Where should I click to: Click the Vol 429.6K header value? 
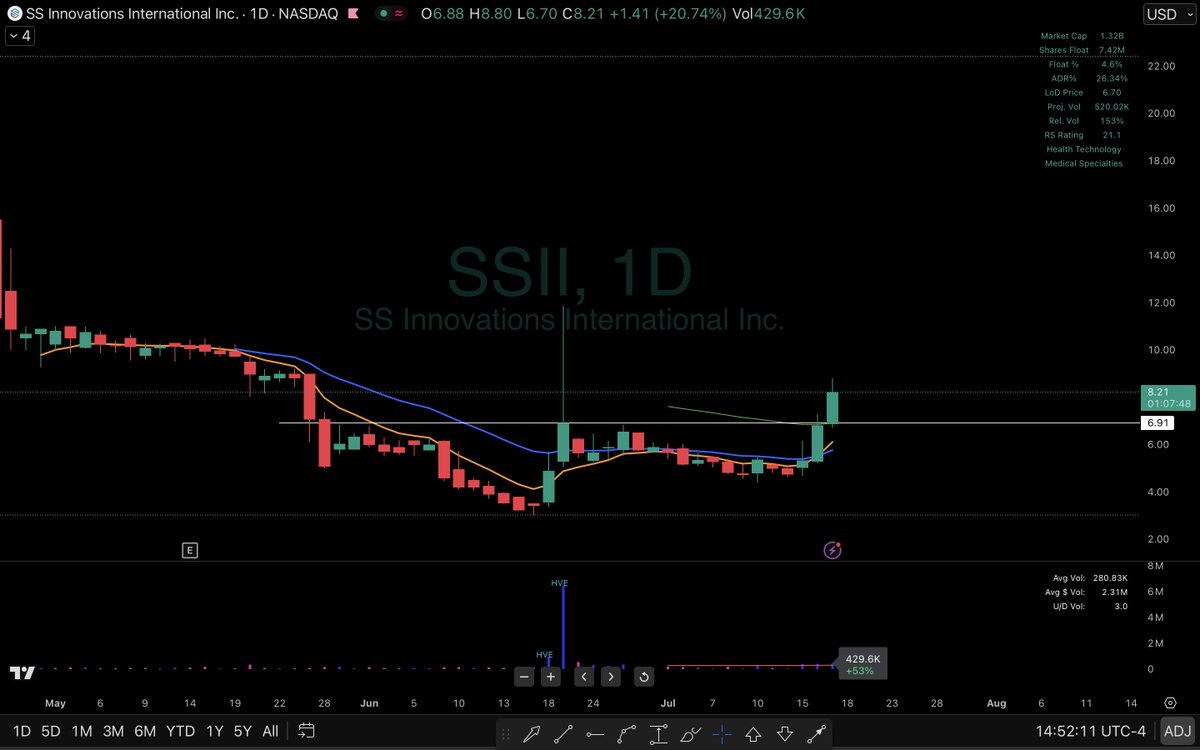point(771,14)
